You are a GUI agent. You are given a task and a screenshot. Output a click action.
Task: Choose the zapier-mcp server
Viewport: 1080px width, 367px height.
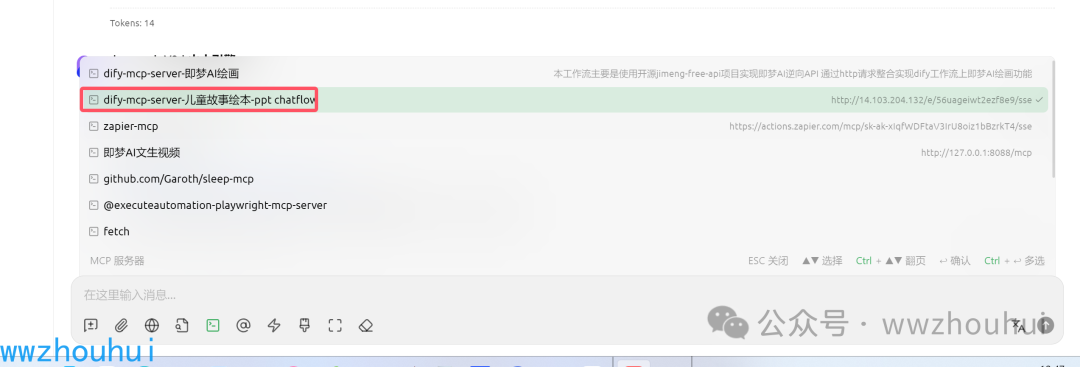pos(563,126)
